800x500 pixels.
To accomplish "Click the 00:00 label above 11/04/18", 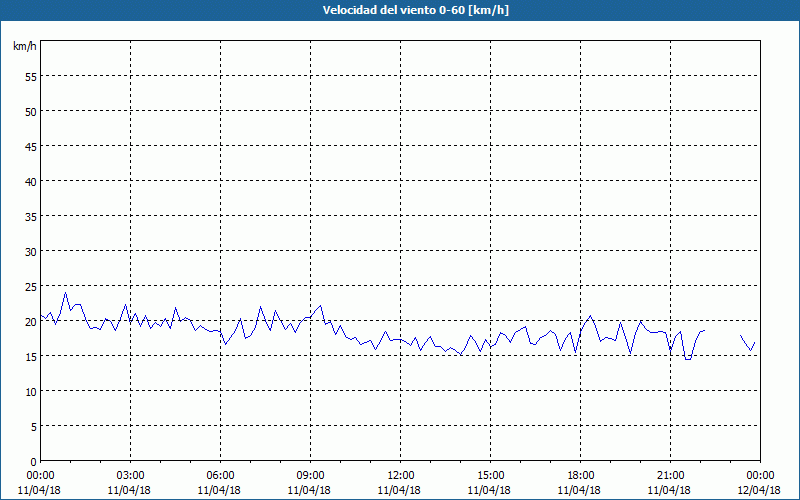I will [40, 476].
